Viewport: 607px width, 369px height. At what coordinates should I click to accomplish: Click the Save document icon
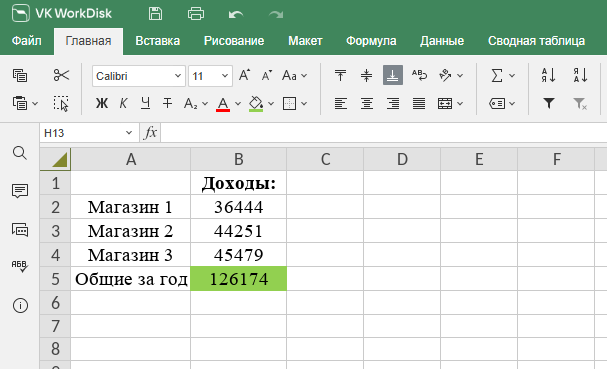[x=156, y=14]
